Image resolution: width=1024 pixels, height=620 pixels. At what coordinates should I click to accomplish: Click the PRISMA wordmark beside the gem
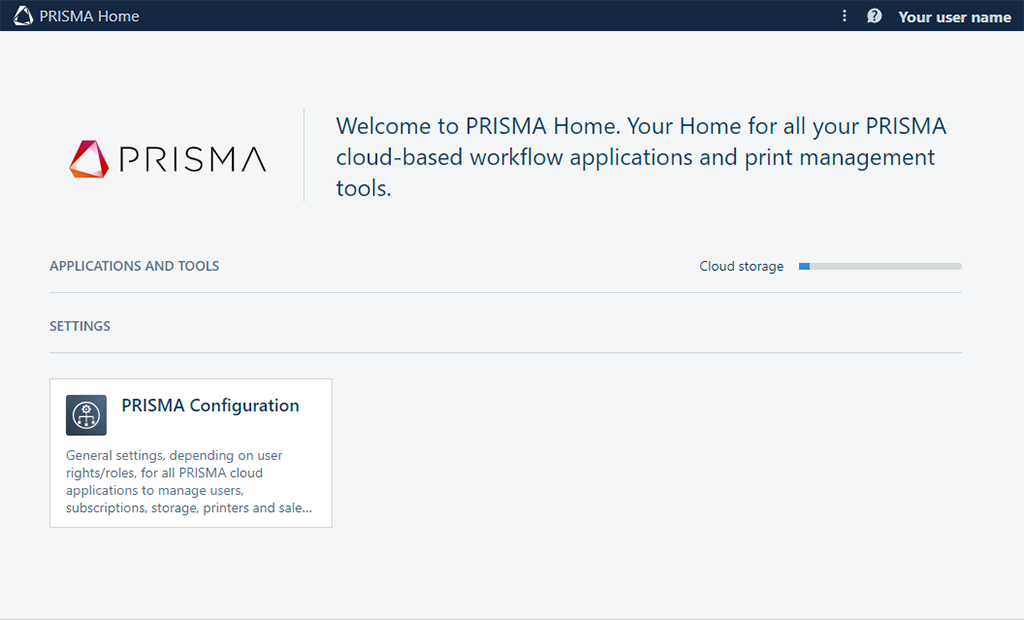pos(192,160)
